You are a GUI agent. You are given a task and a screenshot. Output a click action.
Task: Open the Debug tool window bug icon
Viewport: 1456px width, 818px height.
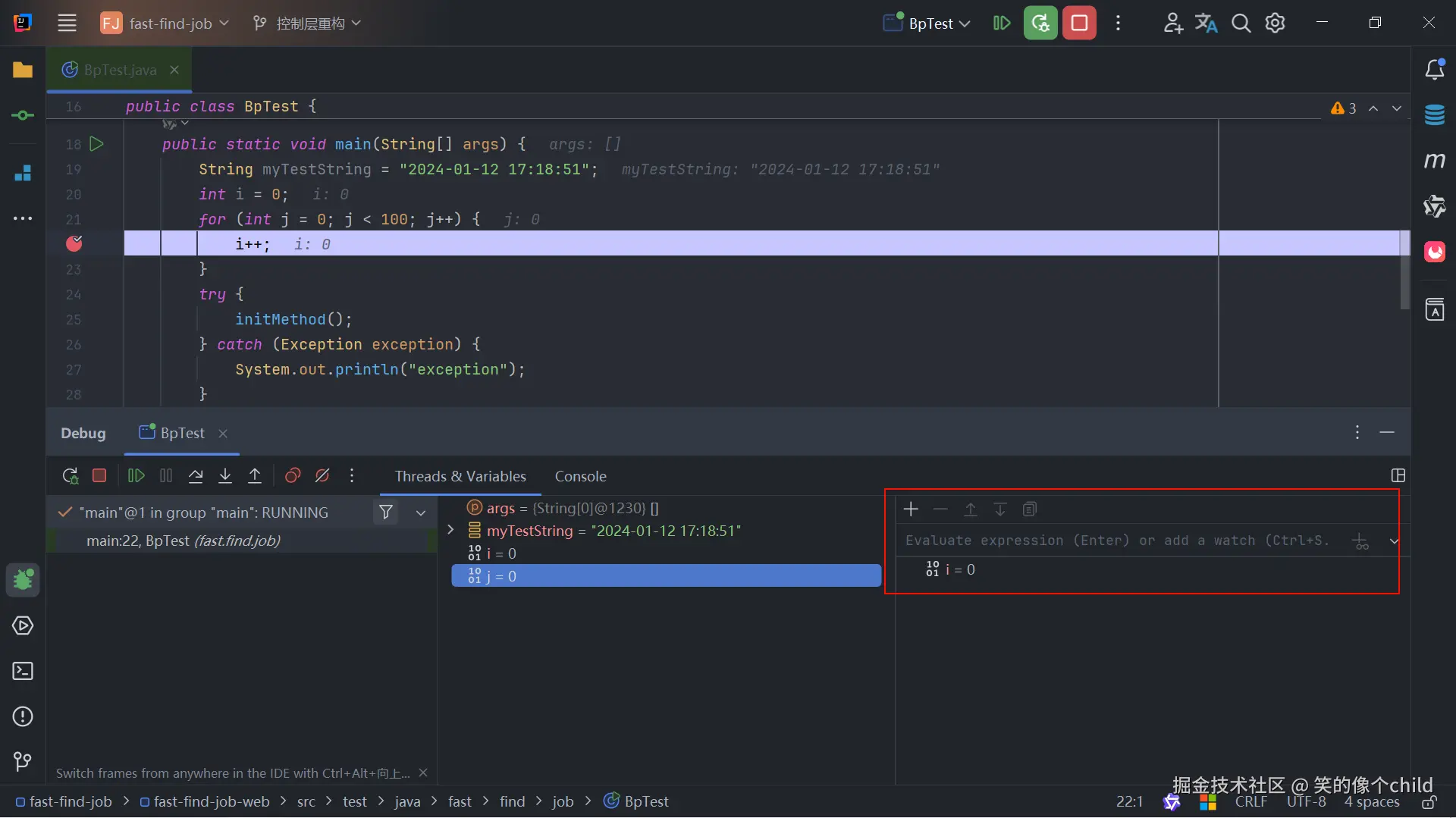(23, 580)
